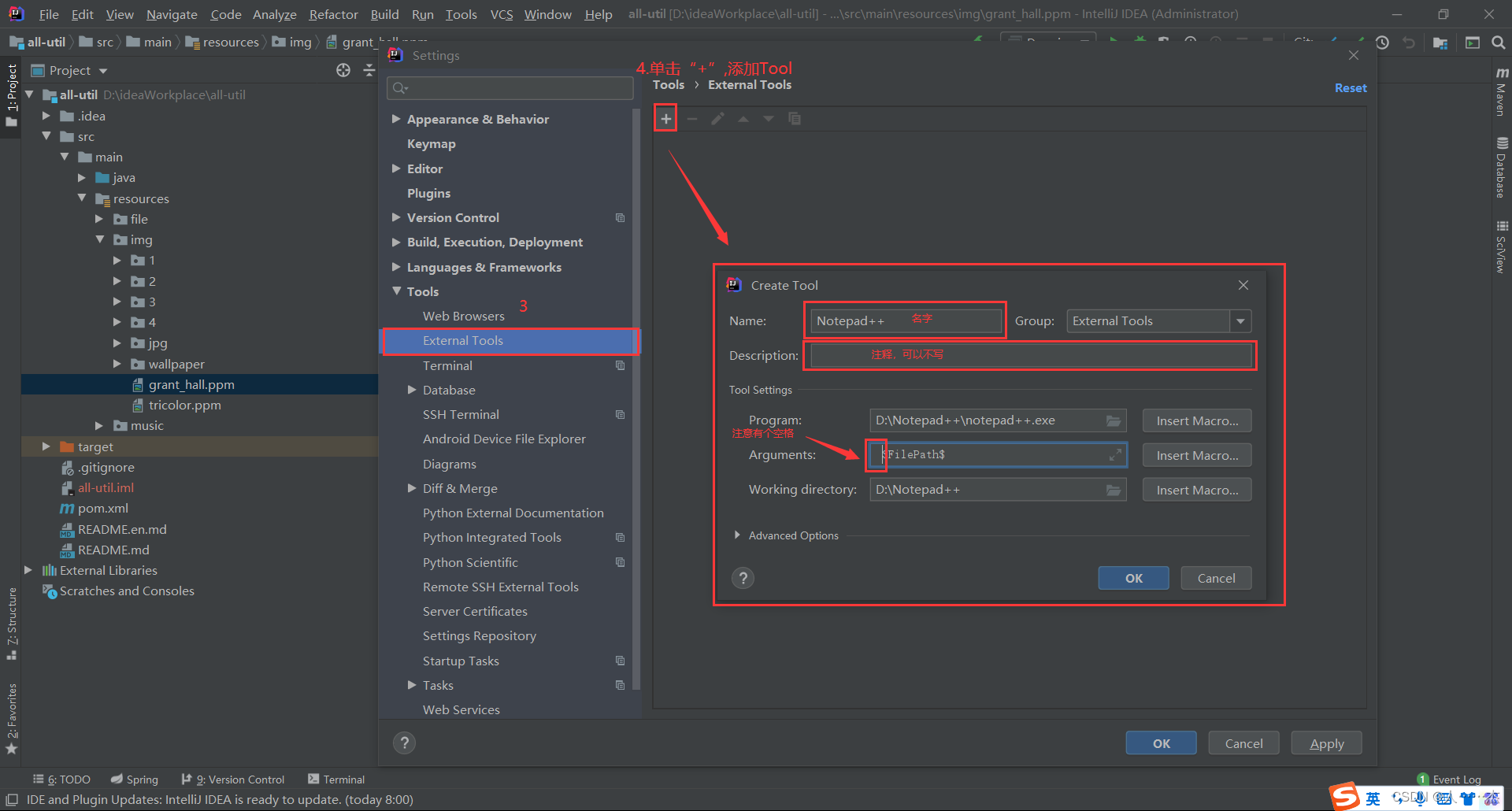This screenshot has height=811, width=1512.
Task: Click the edit pencil icon in External Tools toolbar
Action: (x=717, y=119)
